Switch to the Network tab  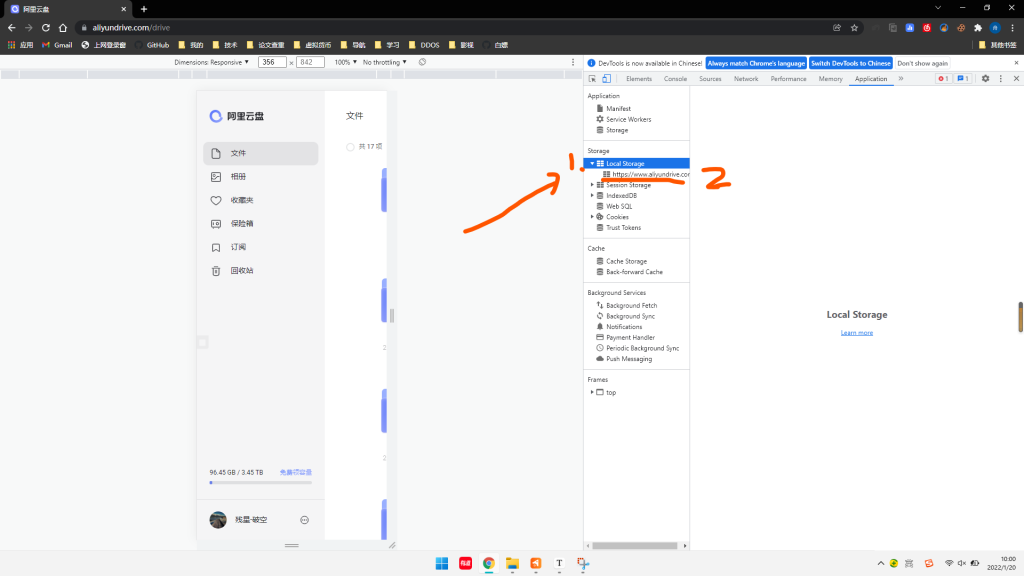tap(746, 78)
